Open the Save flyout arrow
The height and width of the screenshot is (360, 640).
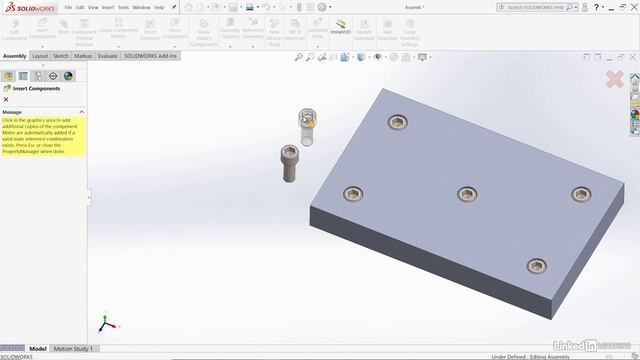pyautogui.click(x=241, y=7)
